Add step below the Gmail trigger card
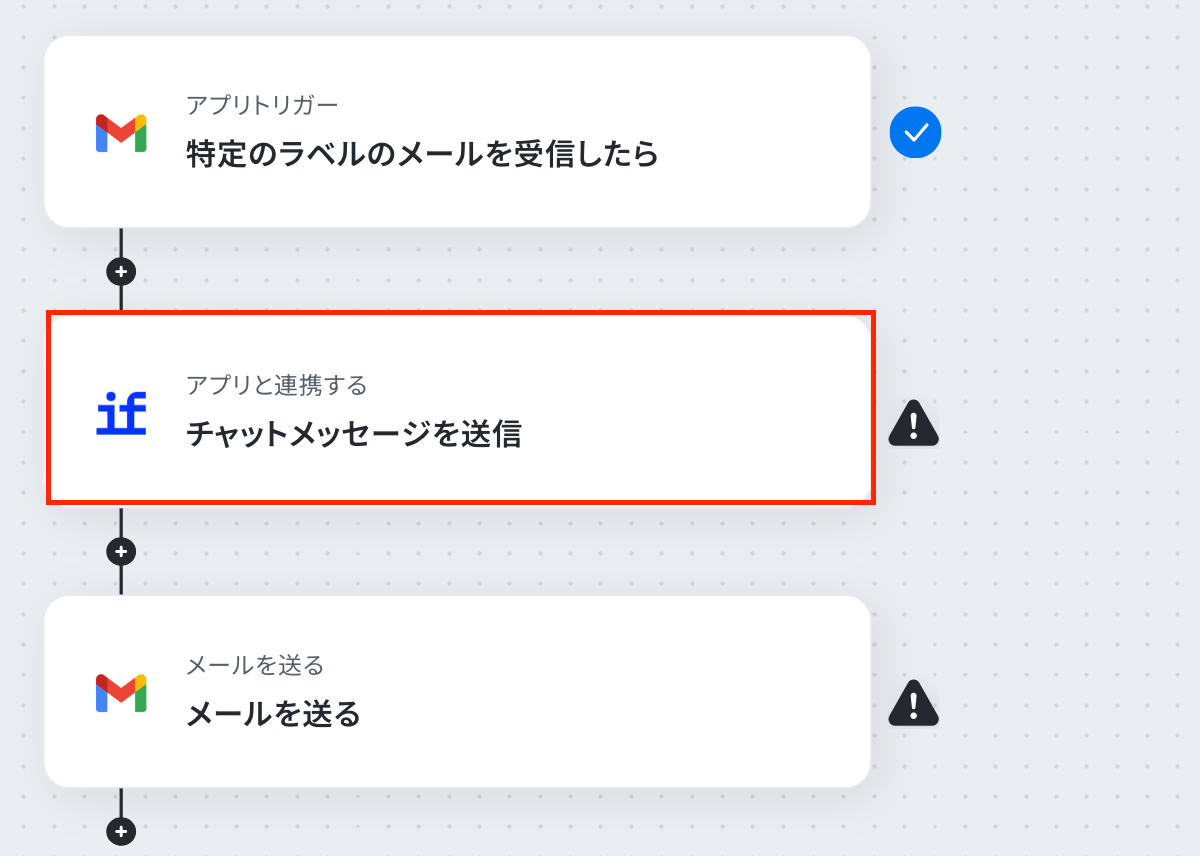The height and width of the screenshot is (856, 1200). (x=121, y=271)
